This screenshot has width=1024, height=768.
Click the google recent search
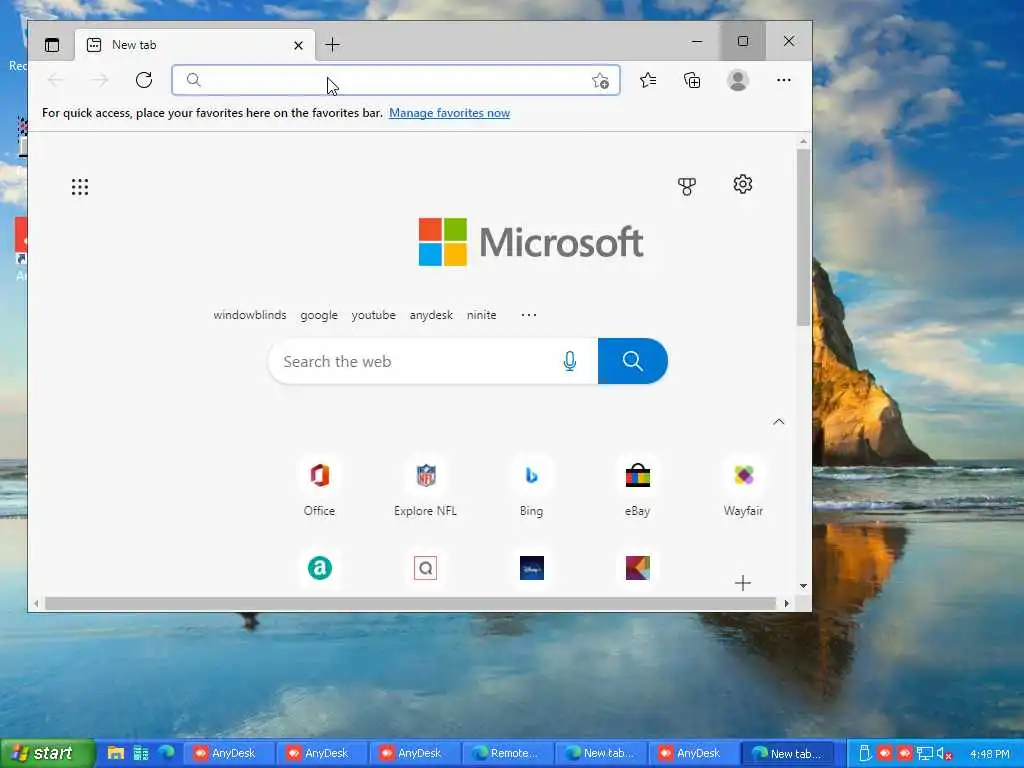coord(319,315)
